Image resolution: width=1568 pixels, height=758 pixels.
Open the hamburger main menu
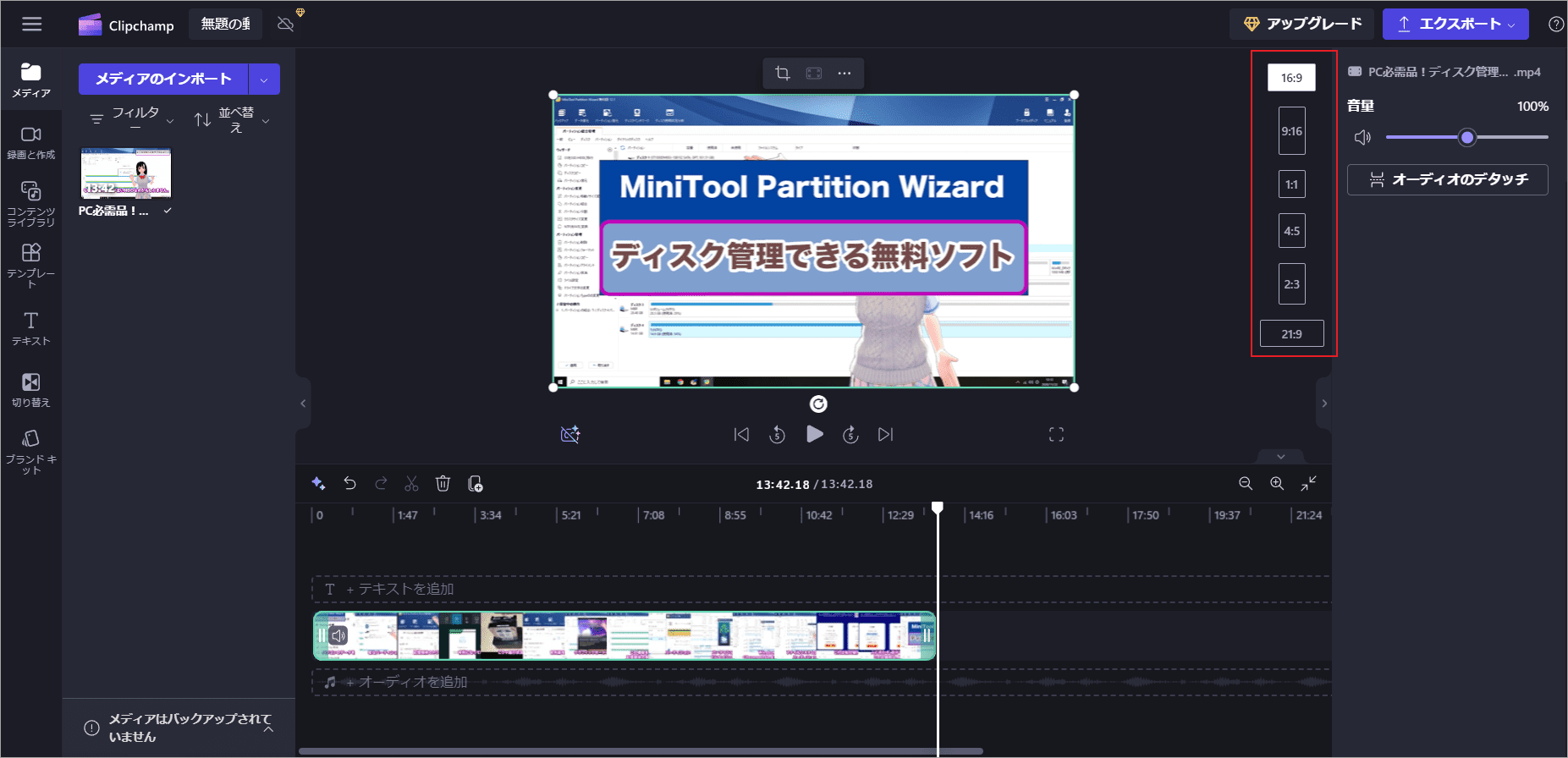[31, 25]
